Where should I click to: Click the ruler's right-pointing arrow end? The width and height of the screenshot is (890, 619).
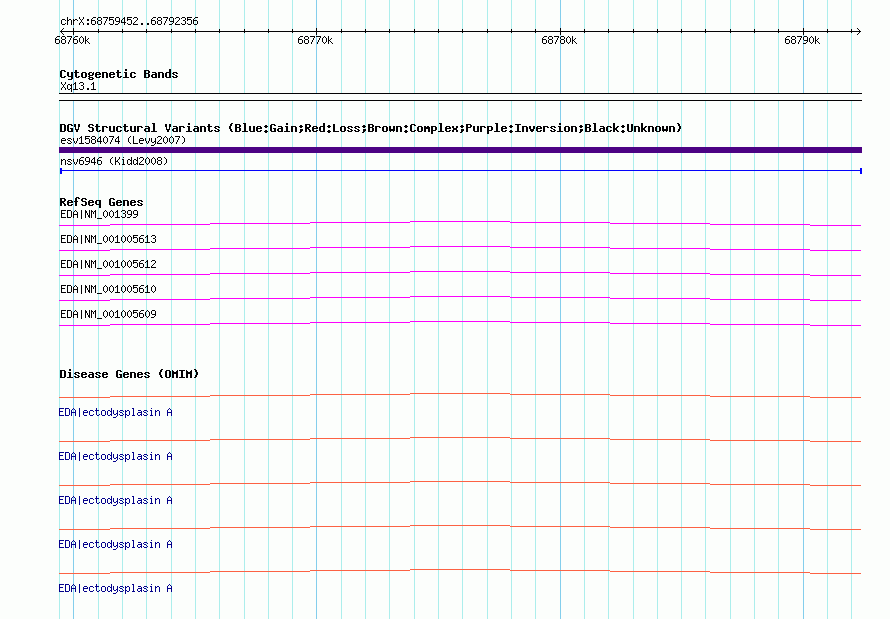coord(858,32)
